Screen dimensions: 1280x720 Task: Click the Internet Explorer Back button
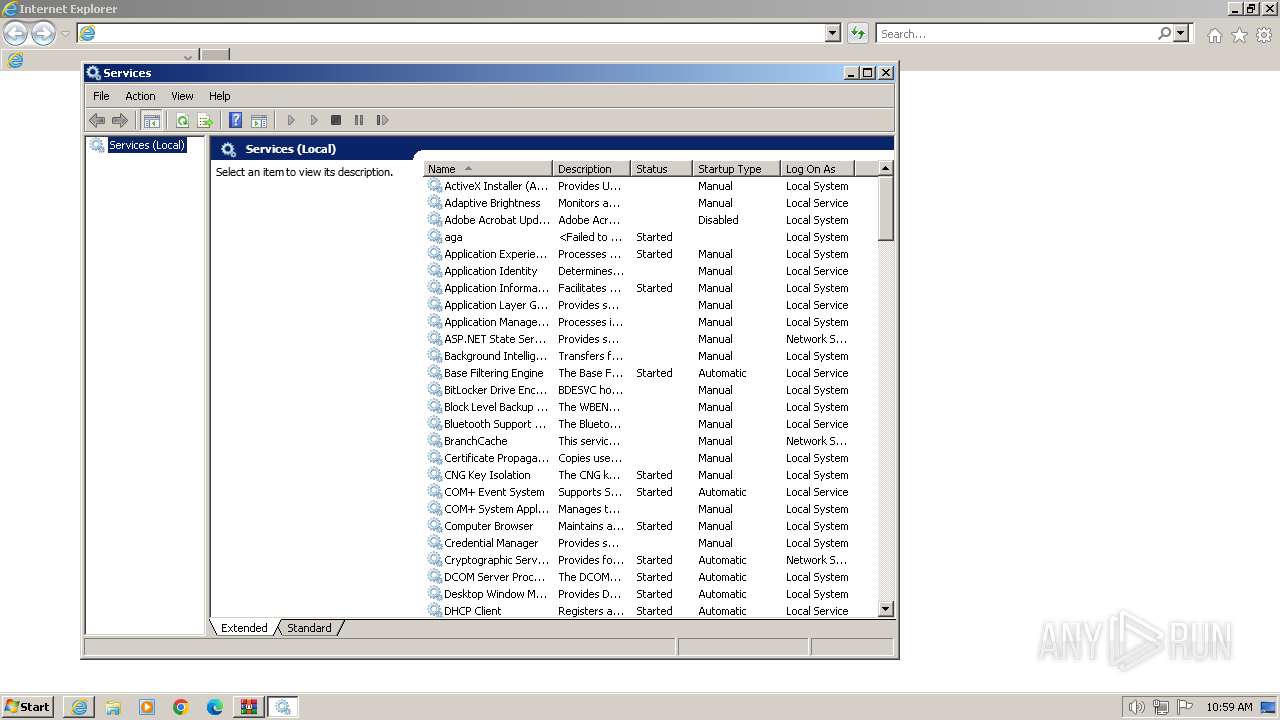point(15,33)
